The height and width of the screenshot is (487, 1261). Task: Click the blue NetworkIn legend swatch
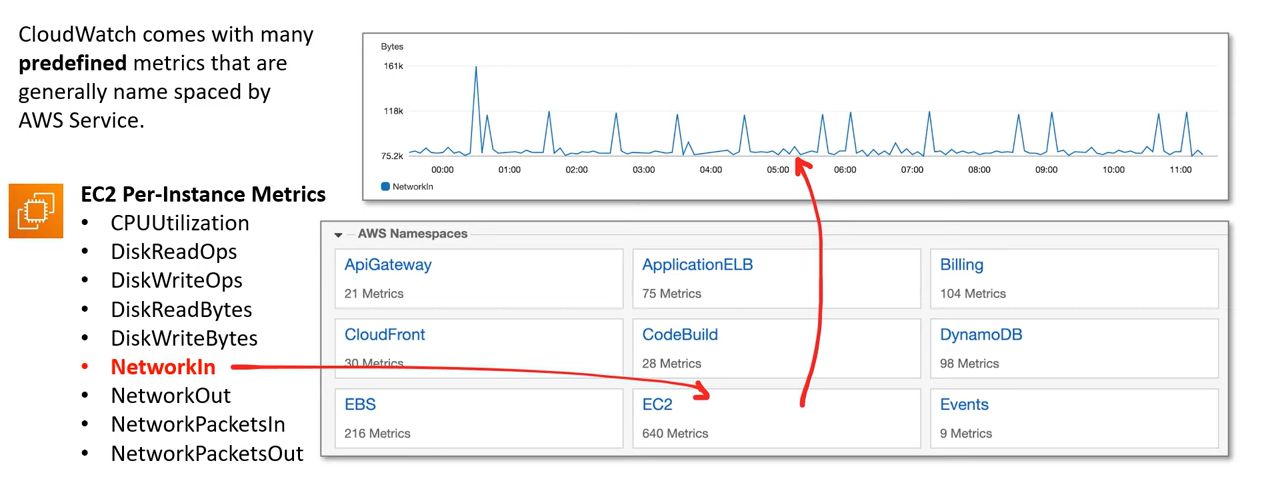[385, 187]
